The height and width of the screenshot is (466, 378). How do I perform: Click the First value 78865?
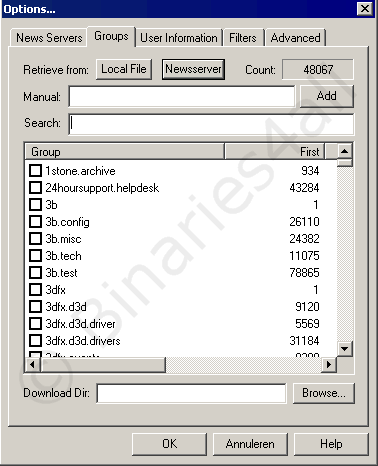[x=304, y=273]
